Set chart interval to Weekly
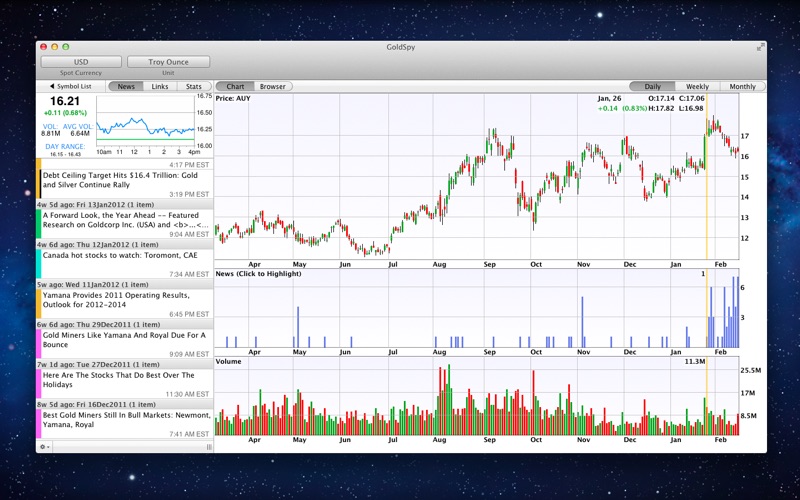This screenshot has height=500, width=800. click(697, 86)
